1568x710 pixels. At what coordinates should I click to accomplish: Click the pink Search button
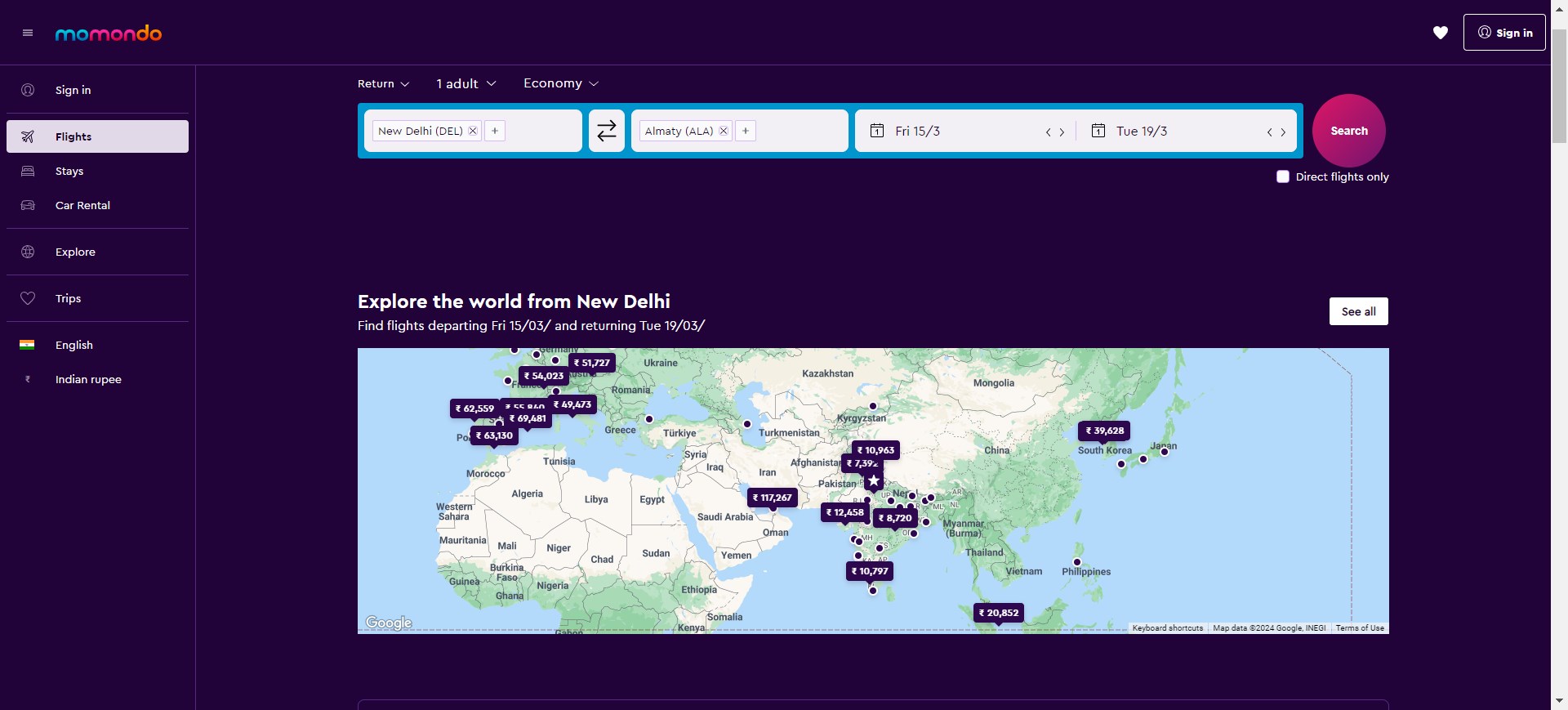(x=1349, y=131)
